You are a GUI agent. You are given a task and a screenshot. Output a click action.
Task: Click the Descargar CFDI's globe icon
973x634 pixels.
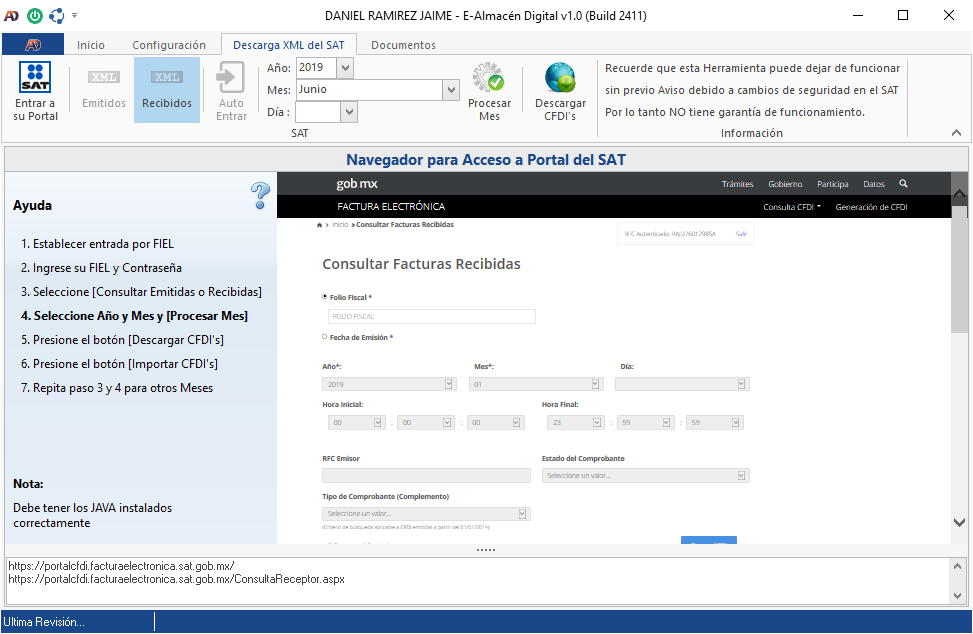[560, 78]
